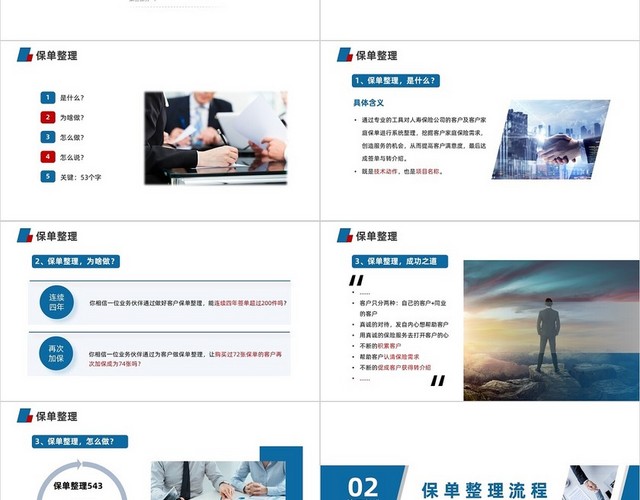Click the red text 项目名称

click(x=428, y=172)
